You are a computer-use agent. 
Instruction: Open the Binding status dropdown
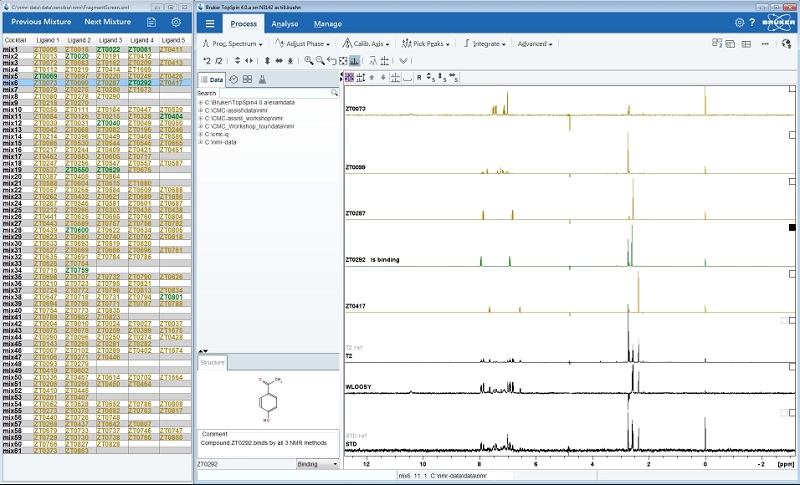tap(317, 464)
